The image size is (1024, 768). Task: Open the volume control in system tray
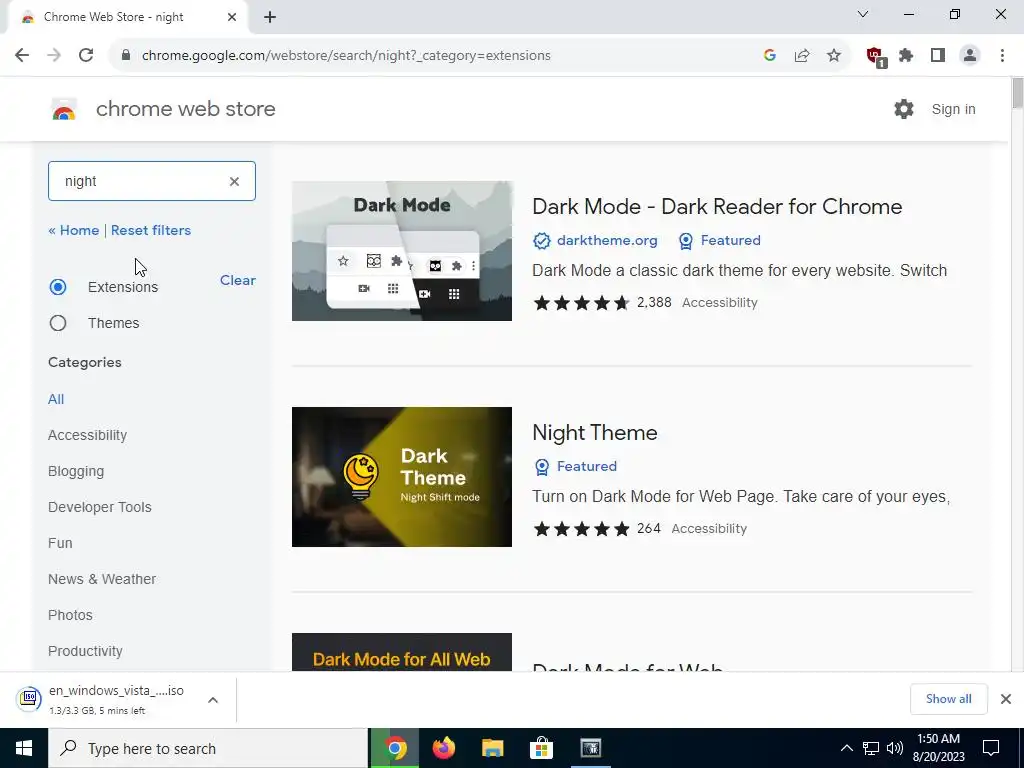895,748
